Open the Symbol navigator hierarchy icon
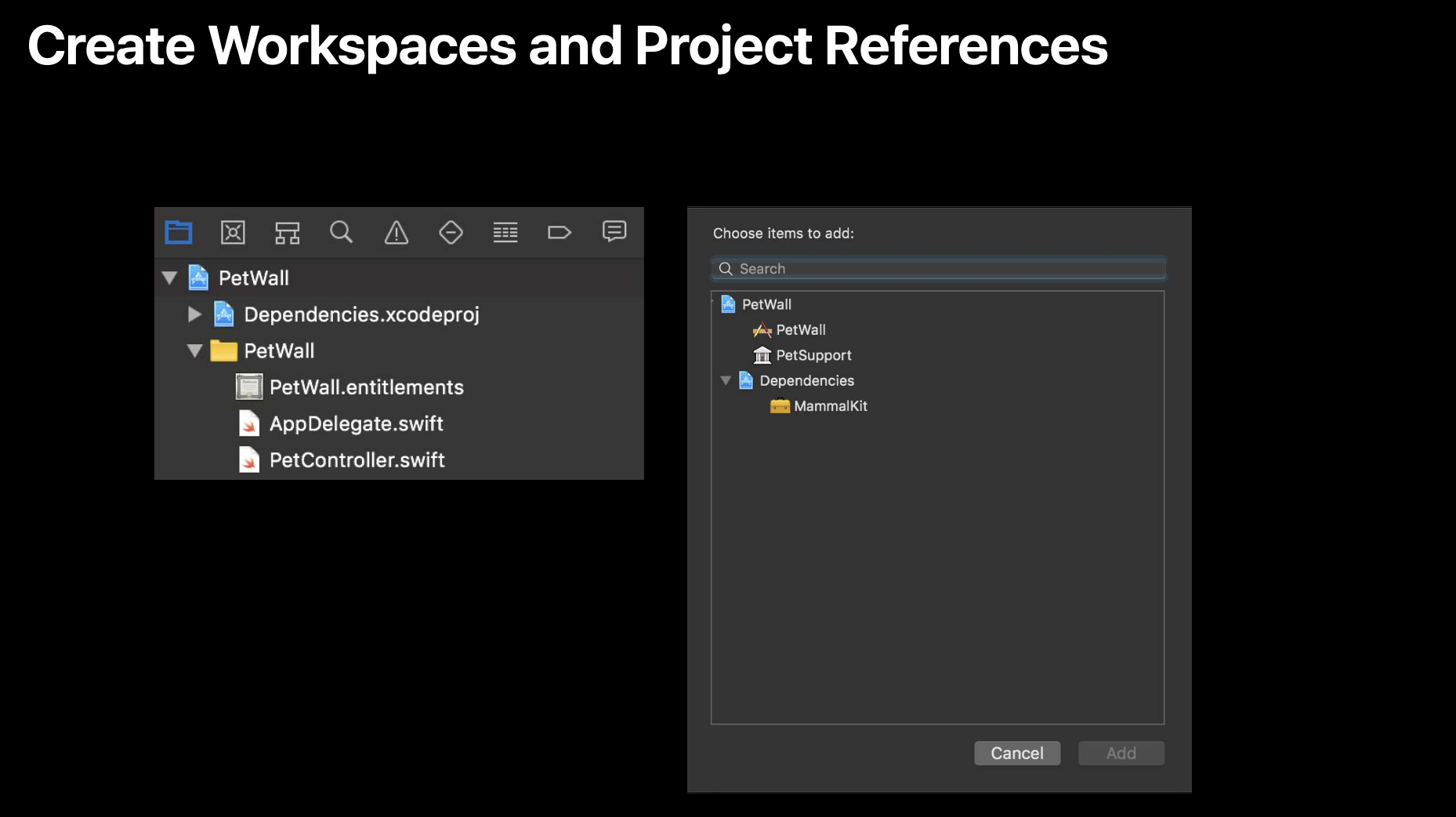1456x817 pixels. coord(288,233)
